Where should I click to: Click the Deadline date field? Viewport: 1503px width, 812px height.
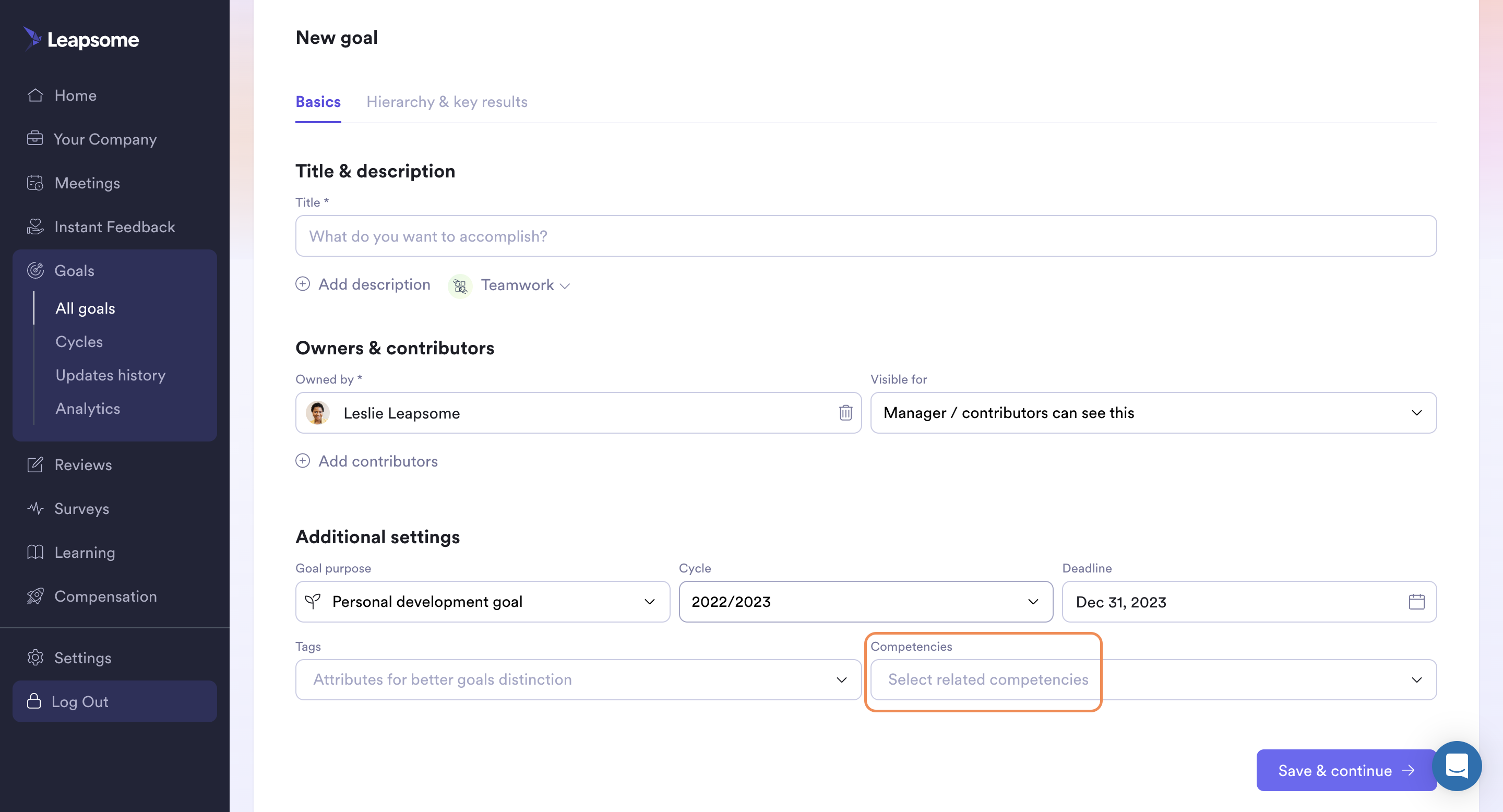click(1249, 601)
